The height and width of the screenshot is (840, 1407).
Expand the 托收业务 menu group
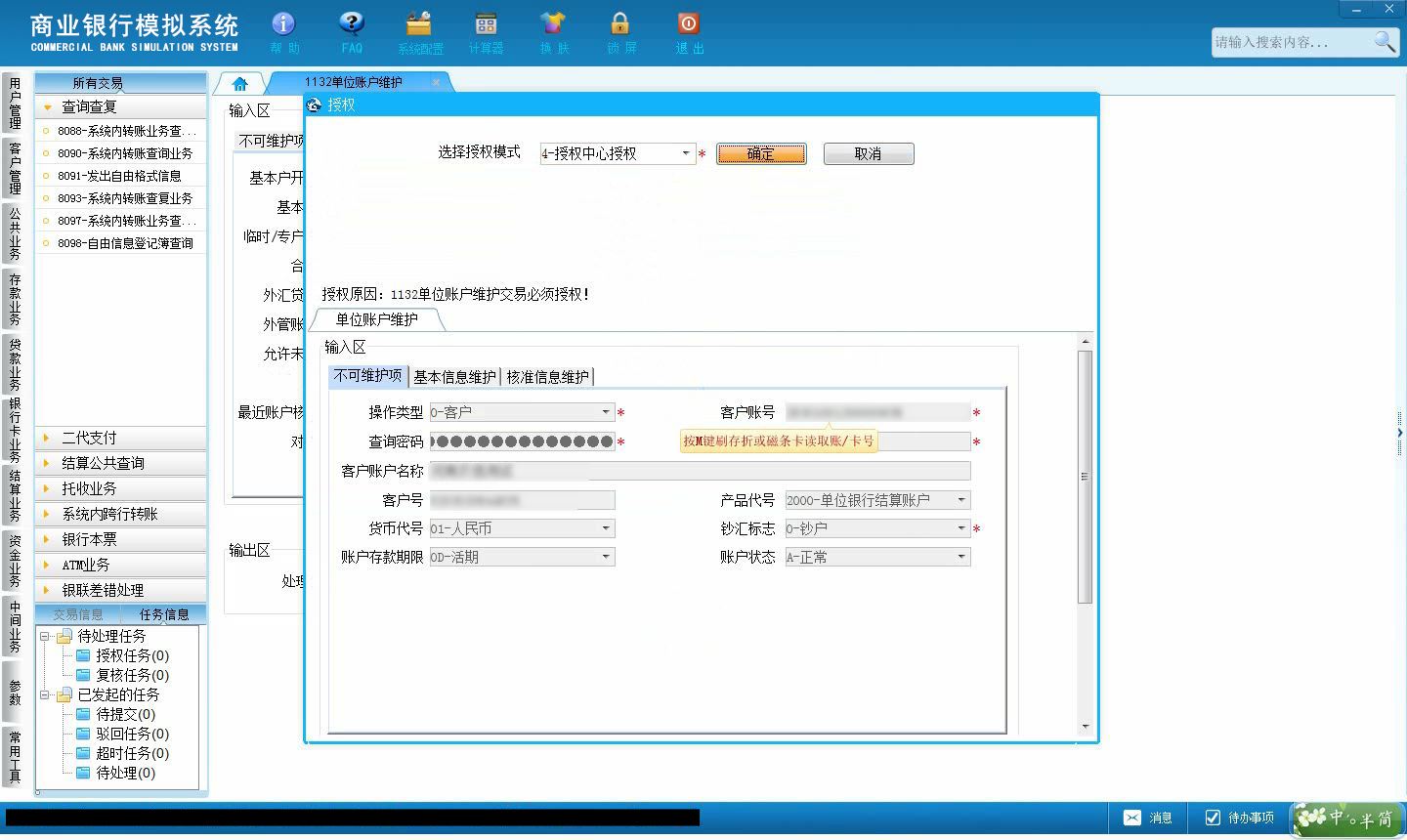121,488
